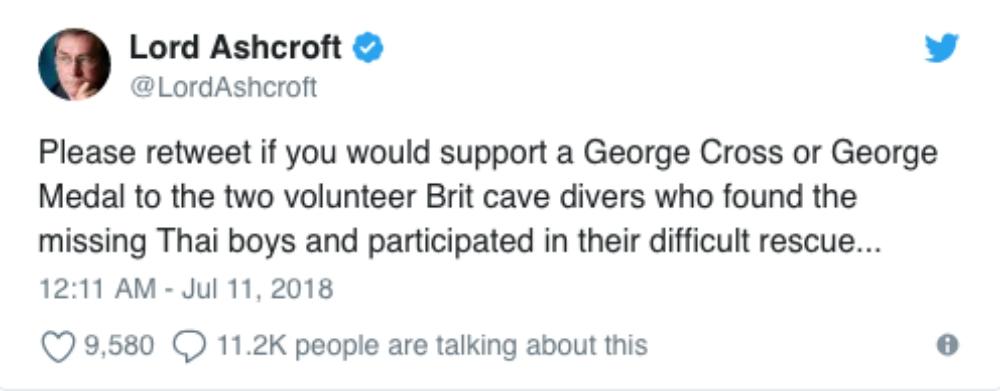Click the Twitter bird logo
This screenshot has height=391, width=1000.
942,48
